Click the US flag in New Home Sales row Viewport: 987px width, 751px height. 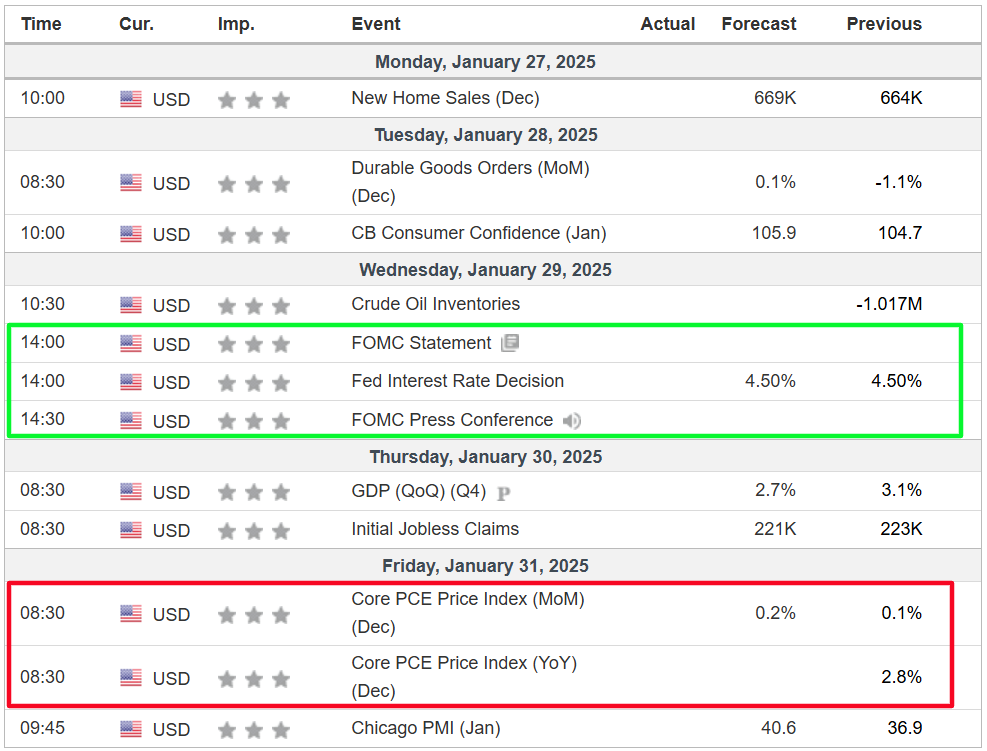pyautogui.click(x=131, y=99)
